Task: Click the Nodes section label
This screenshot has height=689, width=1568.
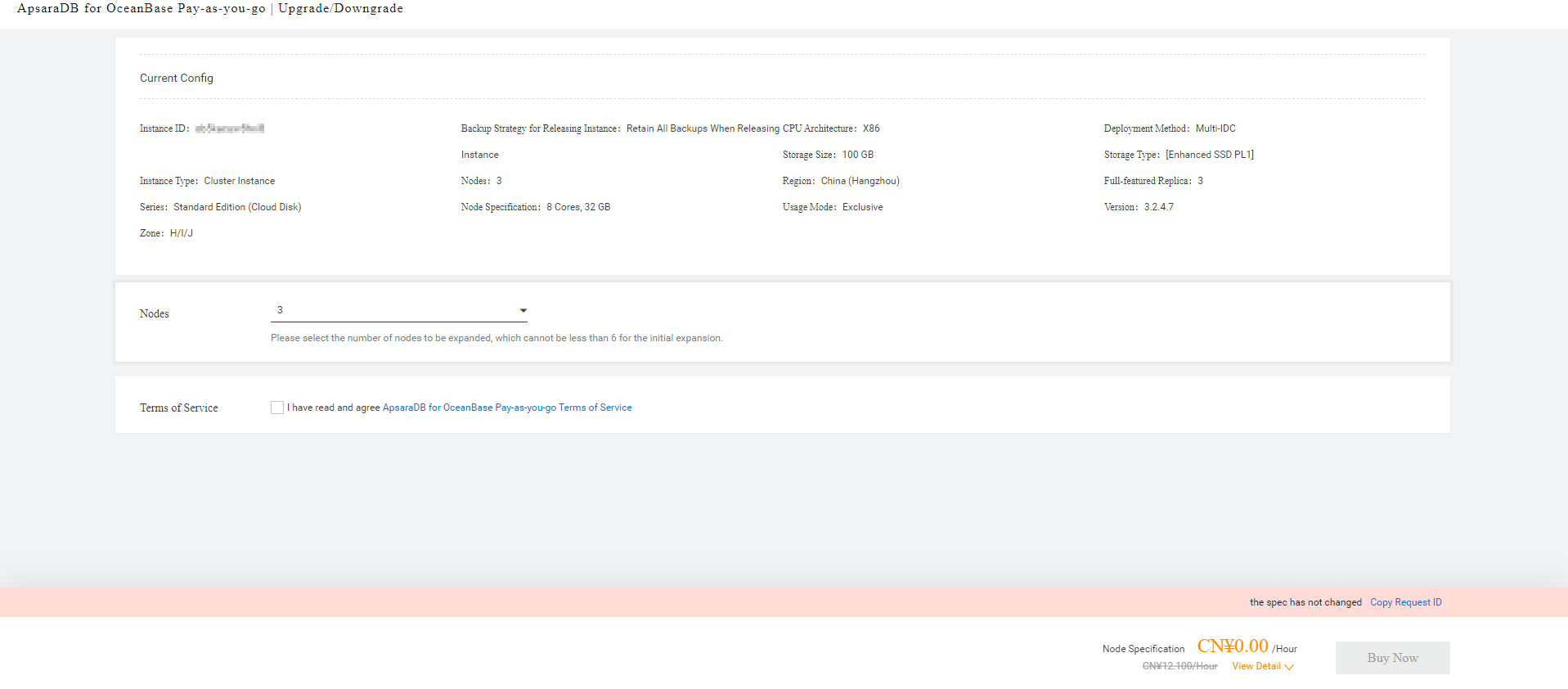Action: tap(155, 313)
